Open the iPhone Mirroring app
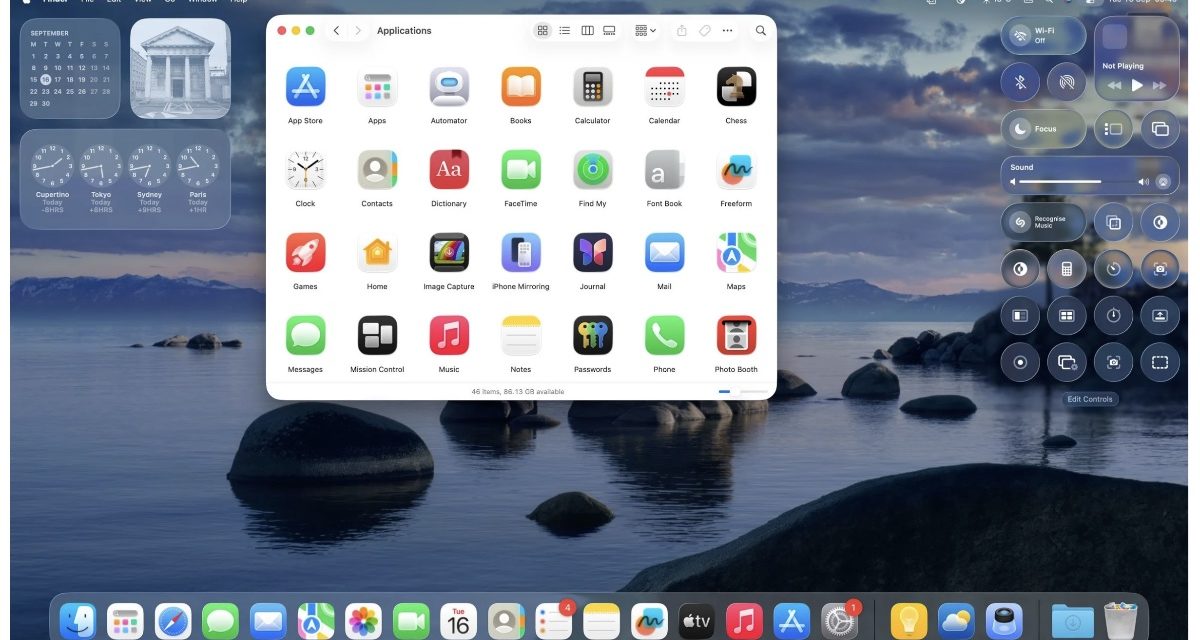1200x640 pixels. coord(520,253)
